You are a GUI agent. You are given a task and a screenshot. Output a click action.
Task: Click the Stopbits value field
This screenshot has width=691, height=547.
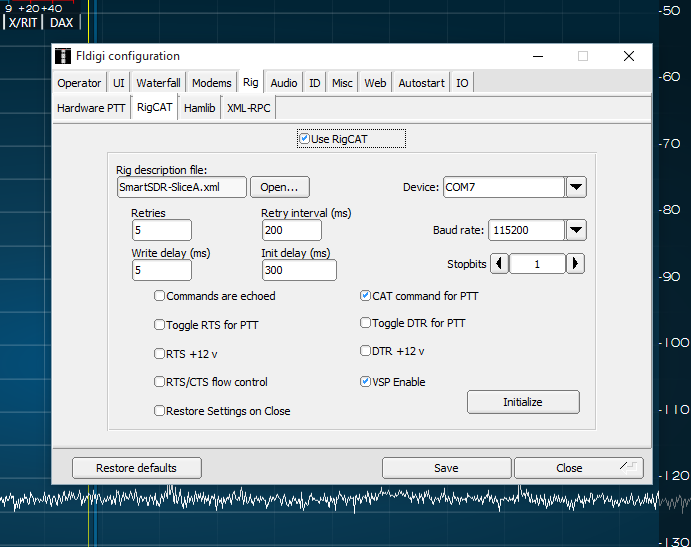click(x=537, y=264)
